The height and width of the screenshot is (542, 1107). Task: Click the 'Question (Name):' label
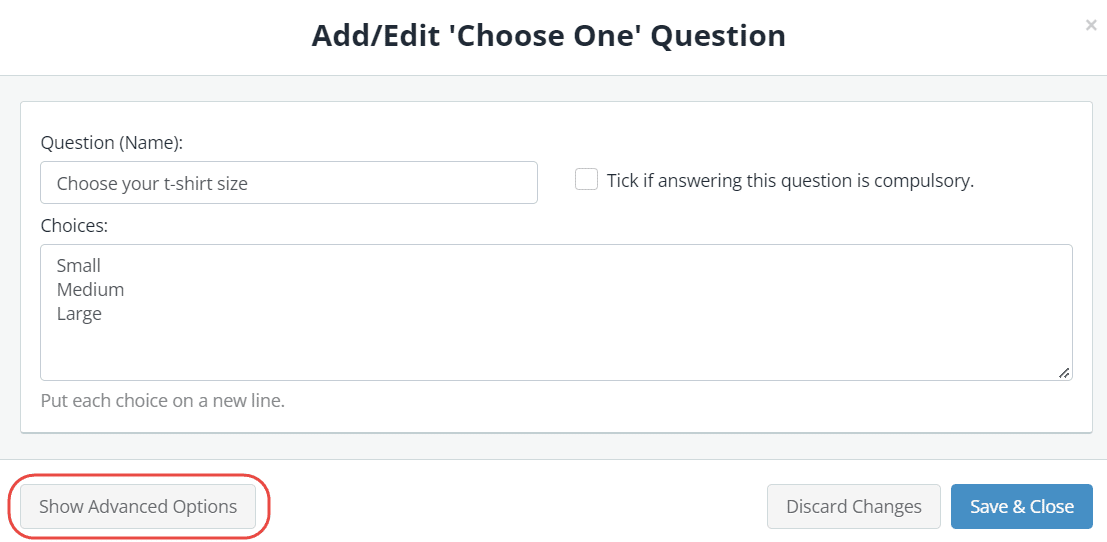(x=112, y=143)
